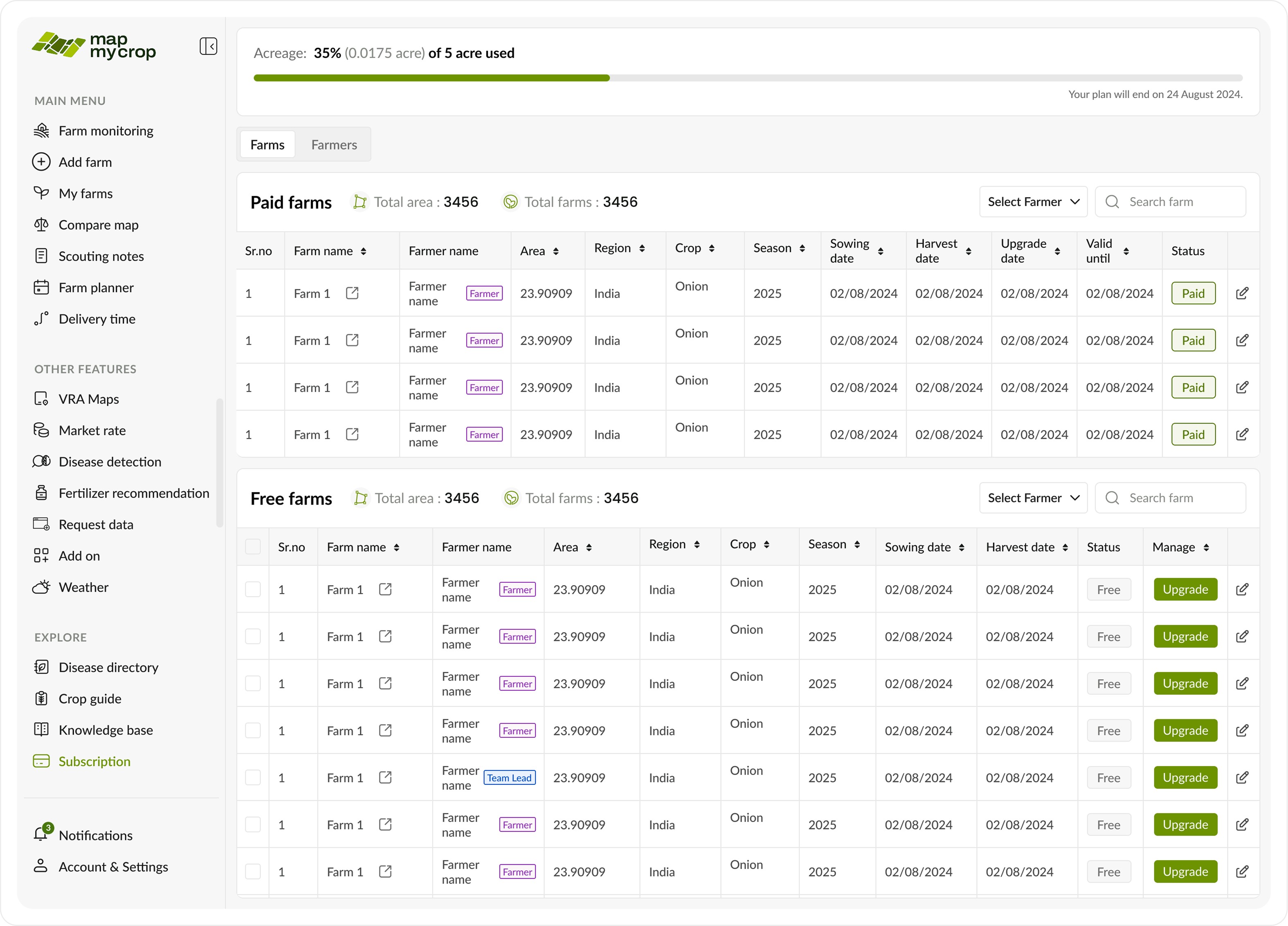Open Farm monitoring from sidebar
The height and width of the screenshot is (926, 1288).
pyautogui.click(x=106, y=131)
